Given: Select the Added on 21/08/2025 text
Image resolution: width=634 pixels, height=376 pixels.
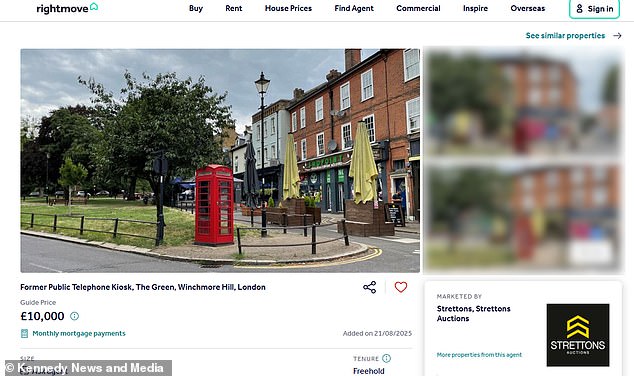Looking at the screenshot, I should tap(377, 334).
